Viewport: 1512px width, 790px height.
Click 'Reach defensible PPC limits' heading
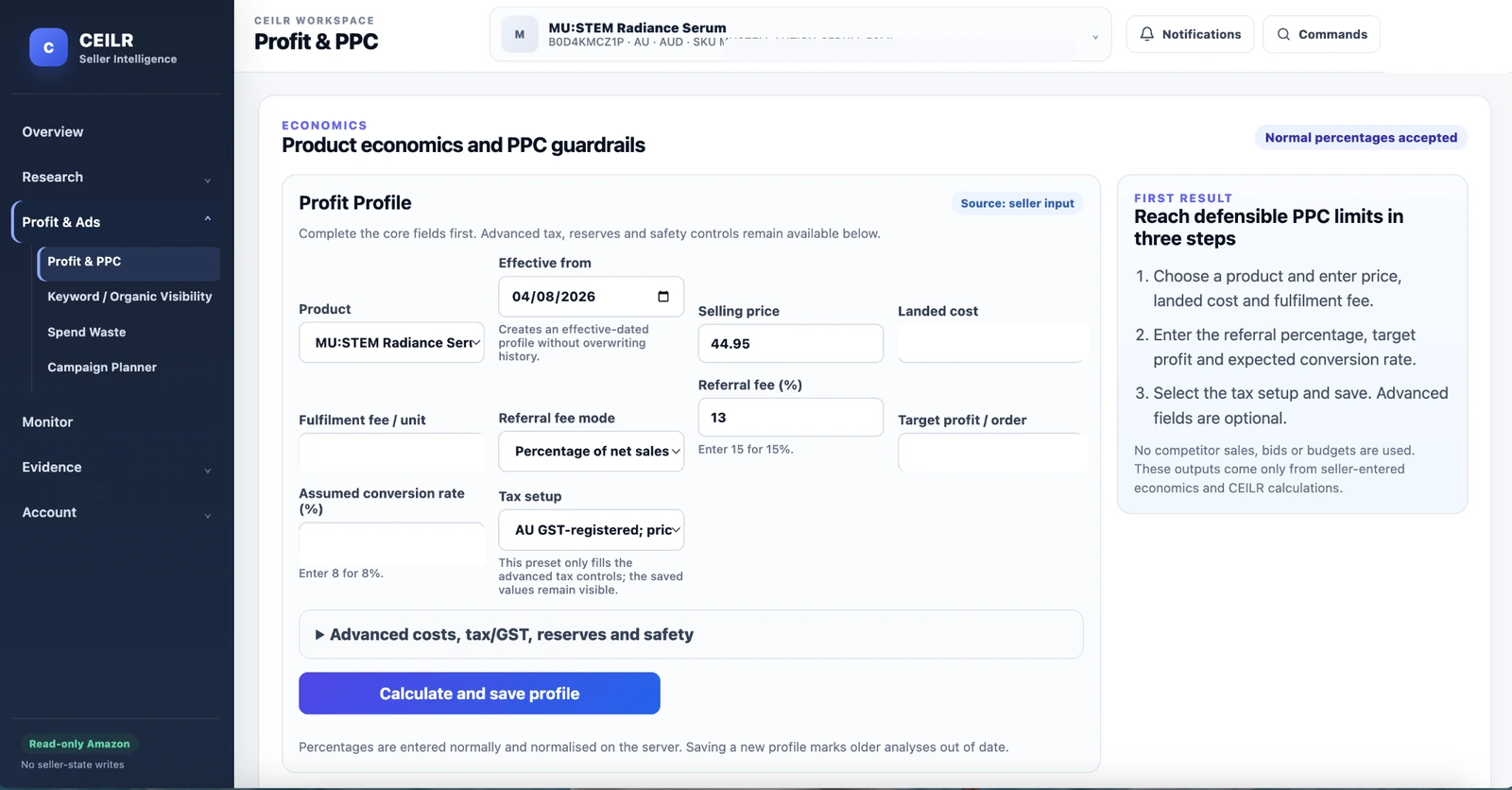tap(1268, 228)
